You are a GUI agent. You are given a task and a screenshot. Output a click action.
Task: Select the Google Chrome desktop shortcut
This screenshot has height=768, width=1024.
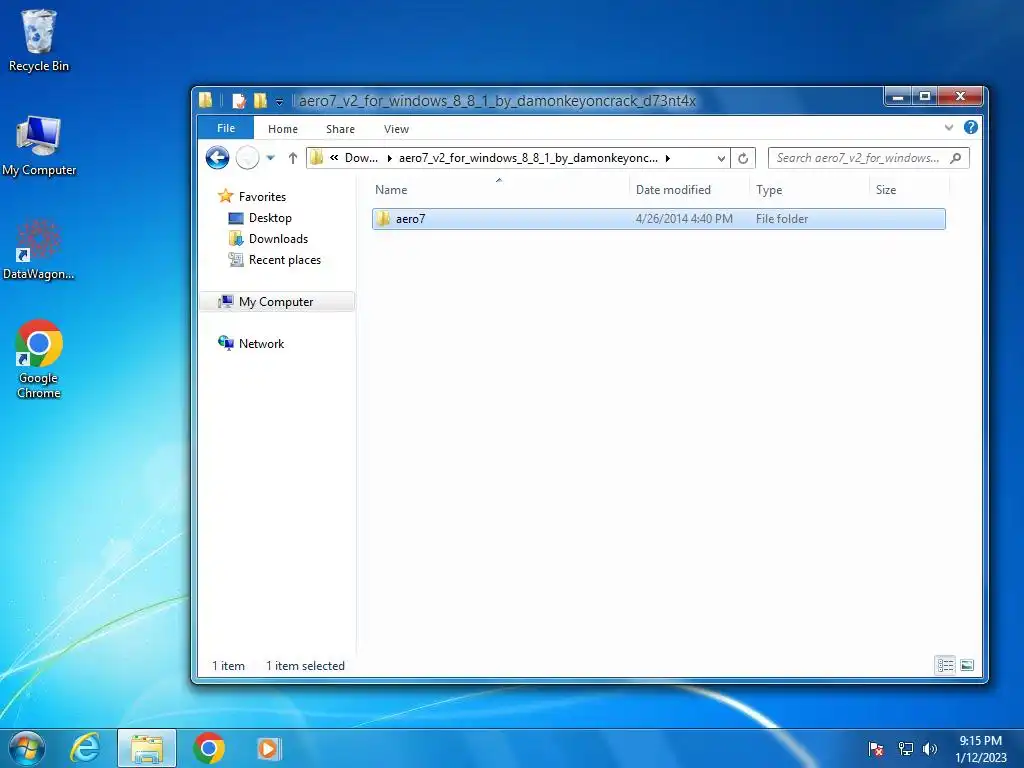pyautogui.click(x=39, y=358)
